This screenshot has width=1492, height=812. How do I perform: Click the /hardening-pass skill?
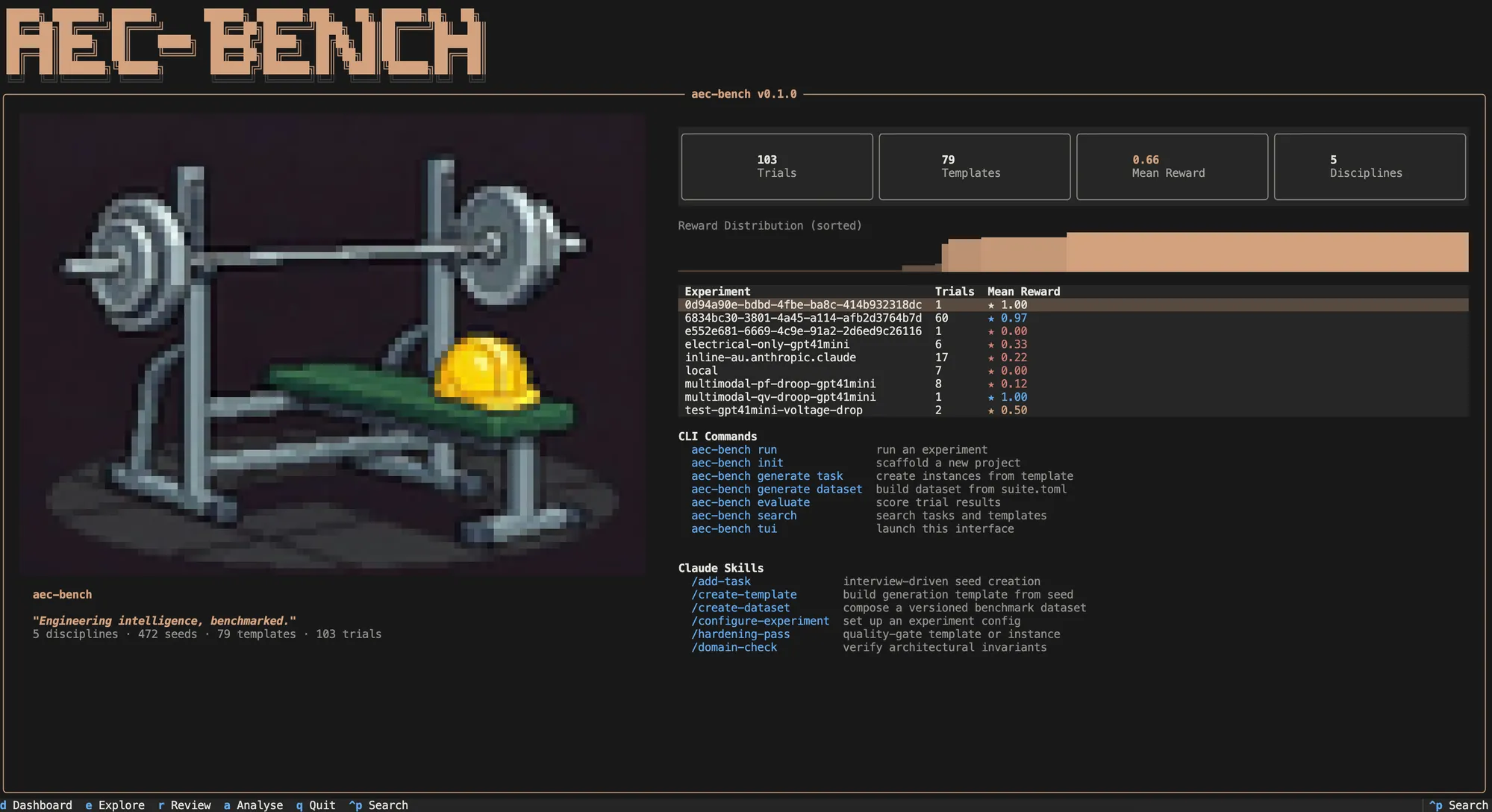740,634
